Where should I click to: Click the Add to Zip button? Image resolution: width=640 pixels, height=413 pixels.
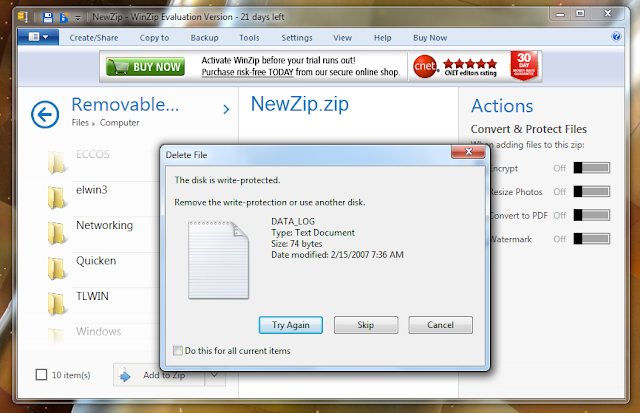[159, 375]
